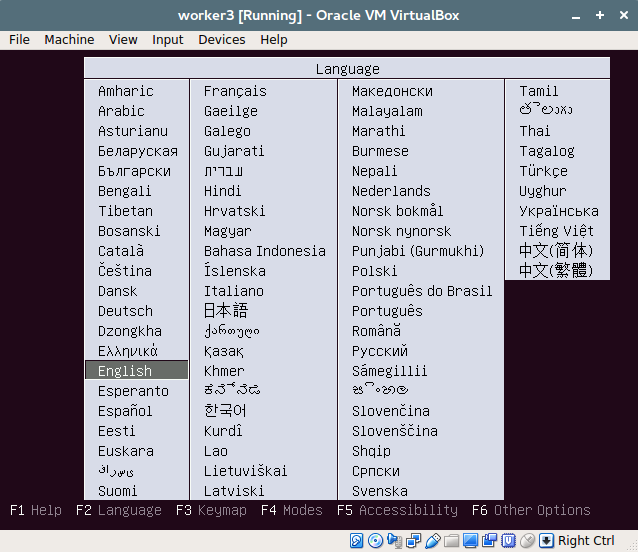
Task: Click the USB devices status icon
Action: coord(433,541)
